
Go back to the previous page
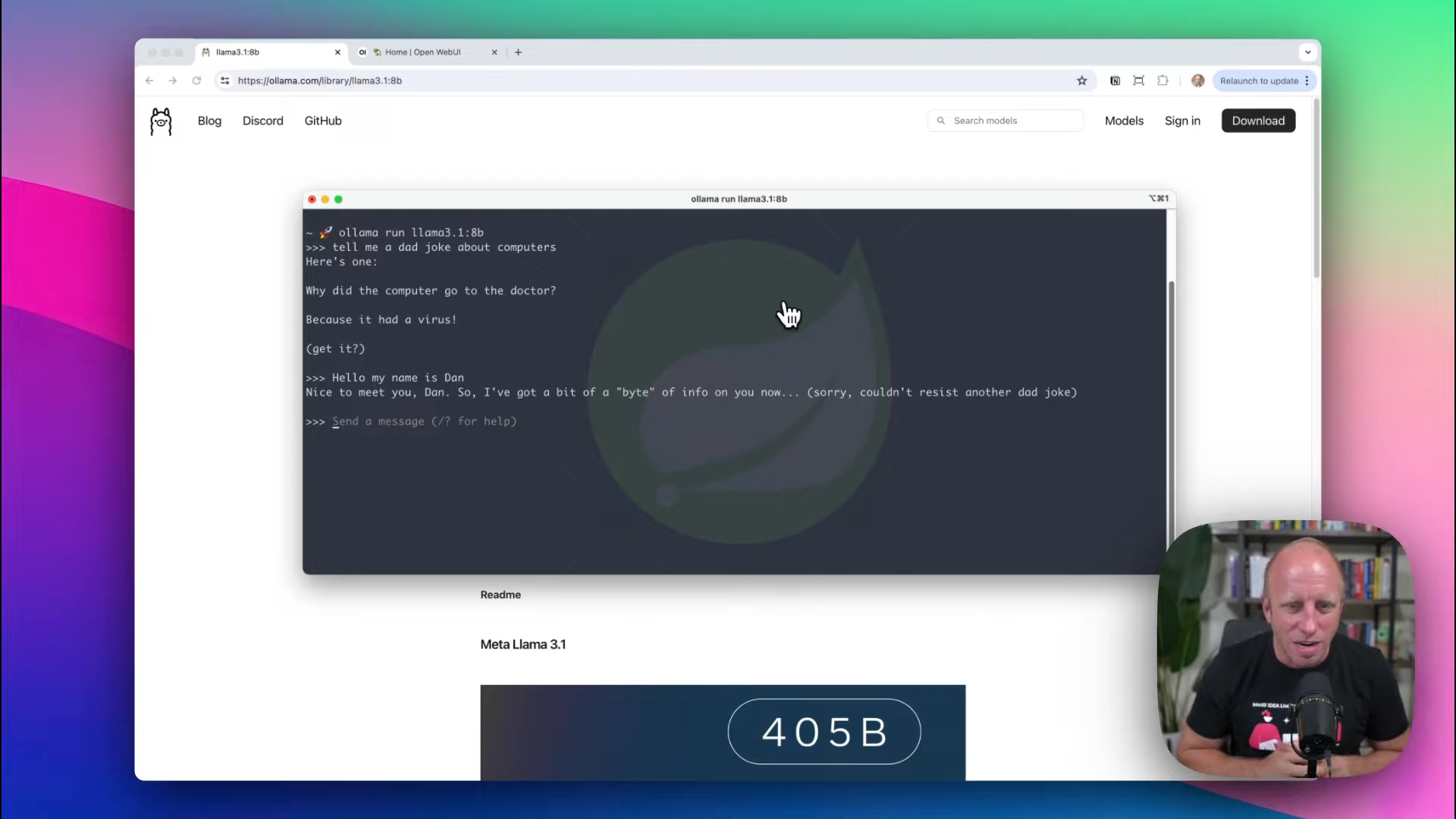(x=149, y=81)
